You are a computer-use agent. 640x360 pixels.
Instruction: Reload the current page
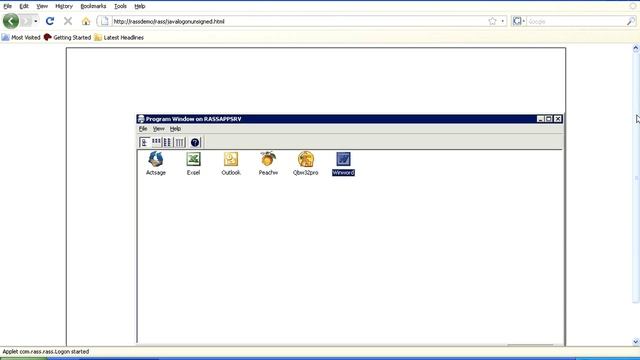pos(50,21)
